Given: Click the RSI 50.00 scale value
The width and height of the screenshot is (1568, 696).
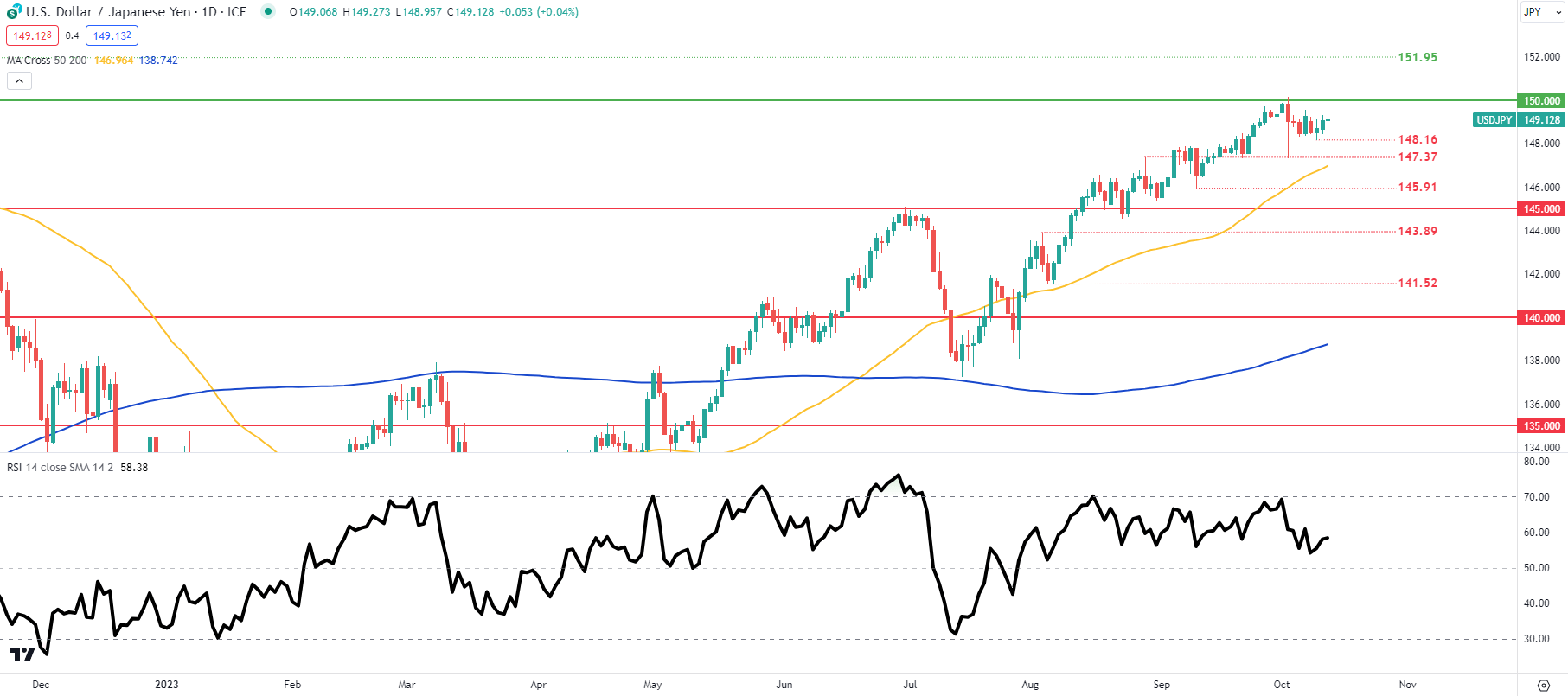Looking at the screenshot, I should (1537, 568).
